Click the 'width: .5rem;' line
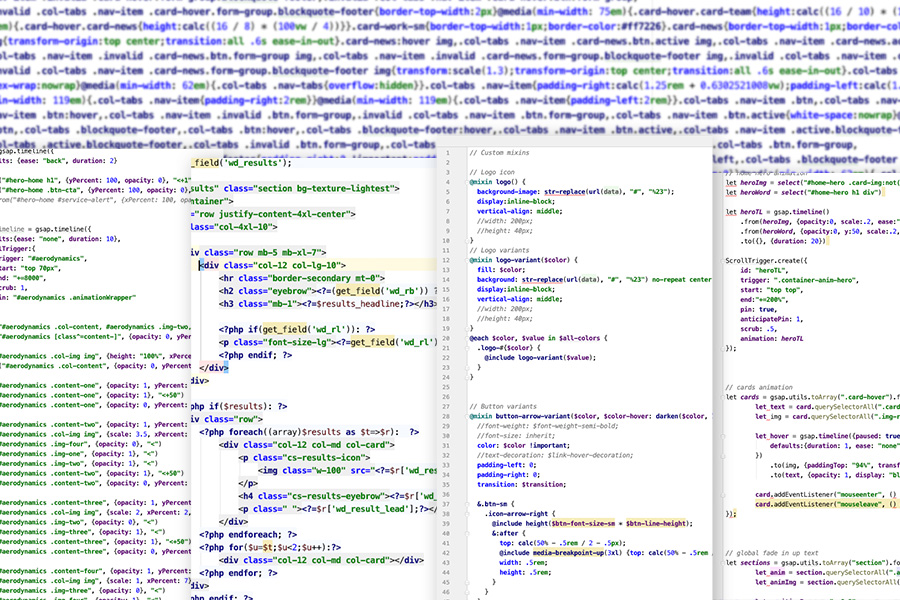900x600 pixels. coord(523,563)
